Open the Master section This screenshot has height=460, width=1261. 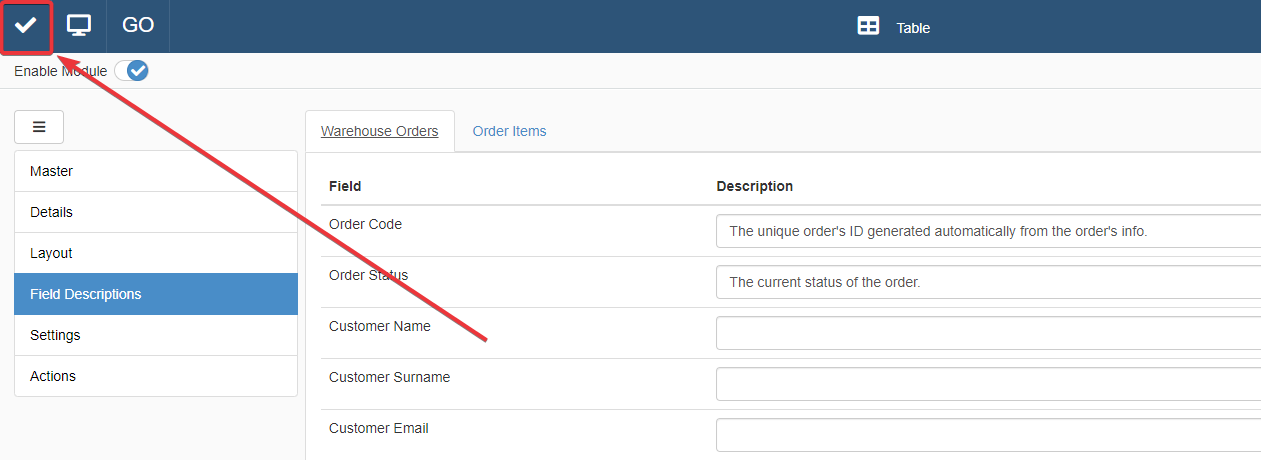pyautogui.click(x=156, y=171)
